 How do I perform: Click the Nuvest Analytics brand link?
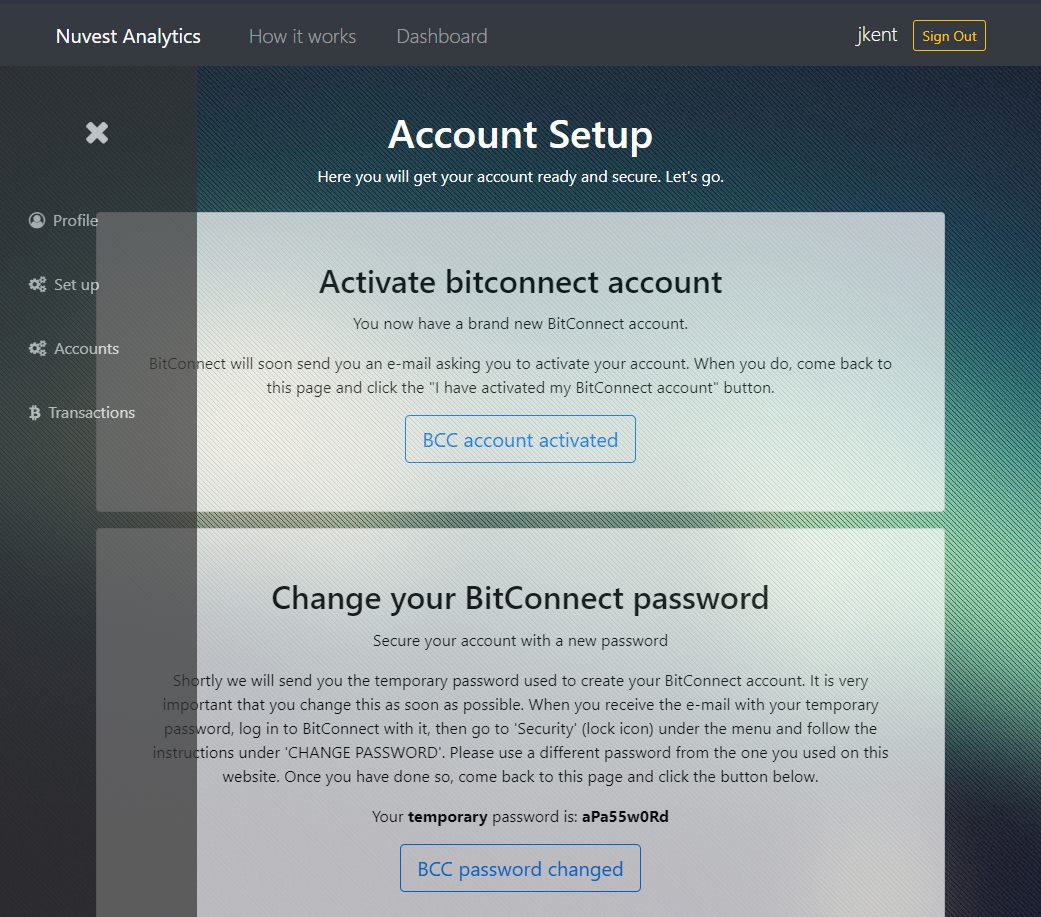pyautogui.click(x=128, y=37)
